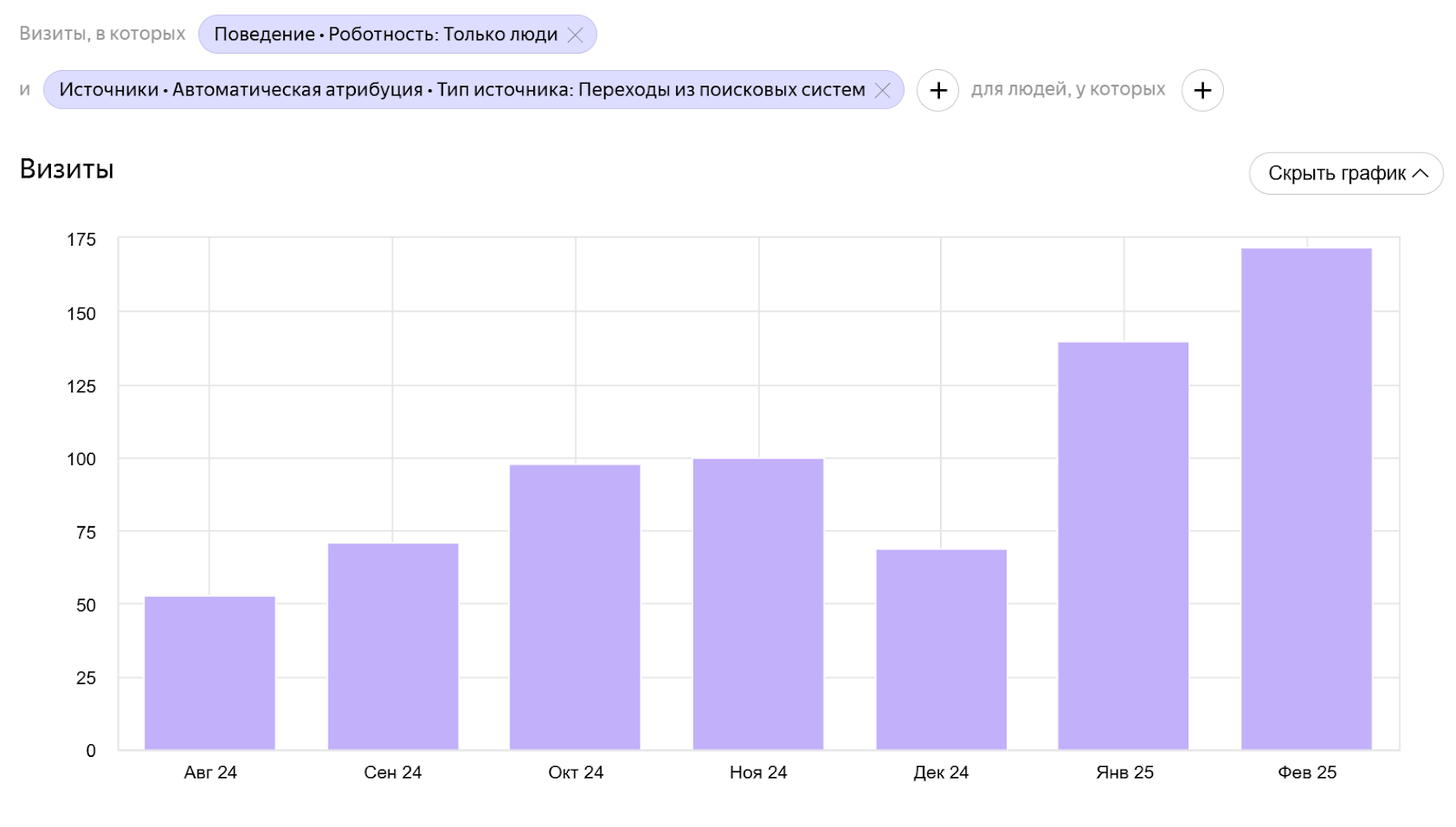Click the "Фев 25" axis label

pyautogui.click(x=1307, y=772)
